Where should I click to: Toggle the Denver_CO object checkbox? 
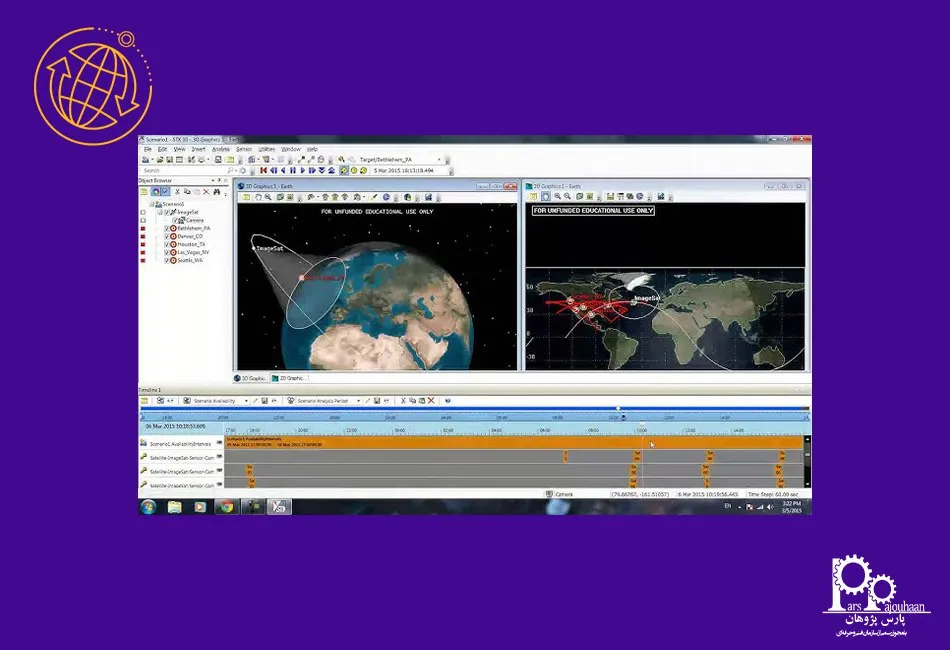(x=167, y=236)
